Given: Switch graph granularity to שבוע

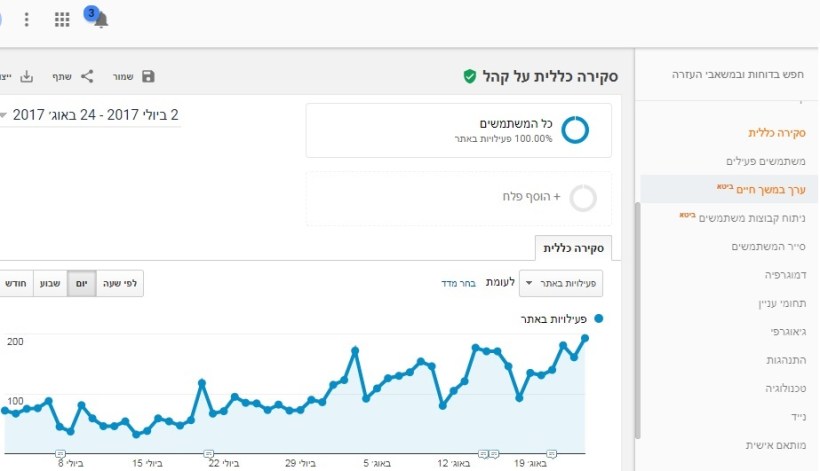Looking at the screenshot, I should coord(50,284).
